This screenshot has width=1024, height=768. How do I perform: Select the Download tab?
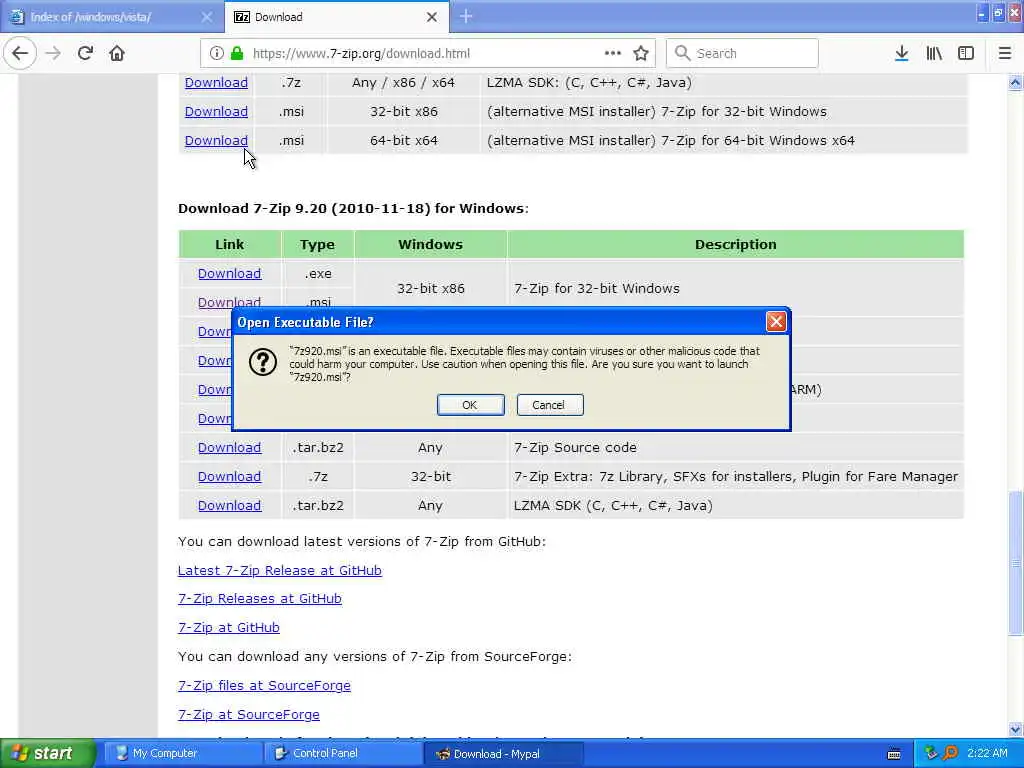(x=336, y=17)
